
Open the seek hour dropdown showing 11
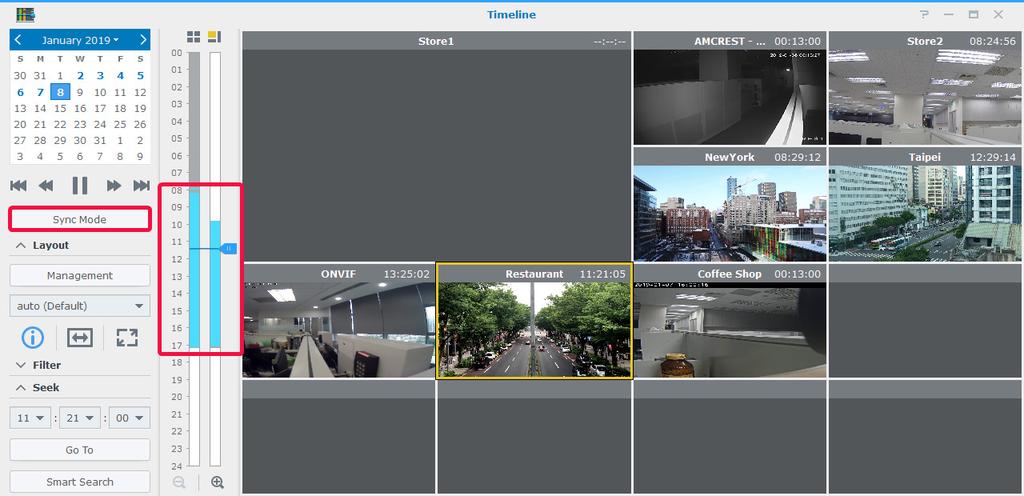point(30,418)
